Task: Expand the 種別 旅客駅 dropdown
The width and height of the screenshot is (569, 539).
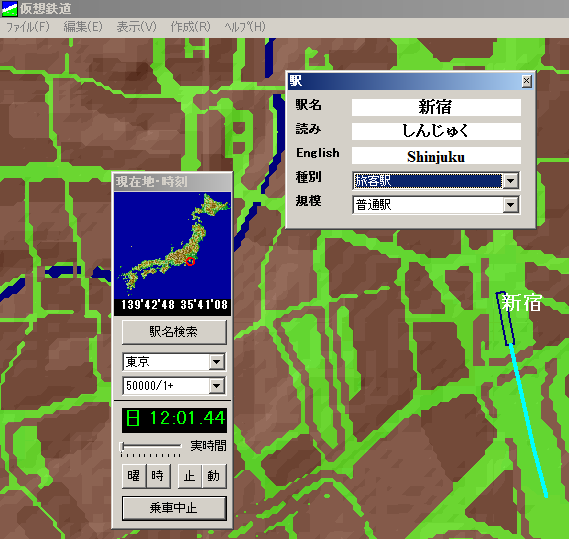Action: click(511, 181)
